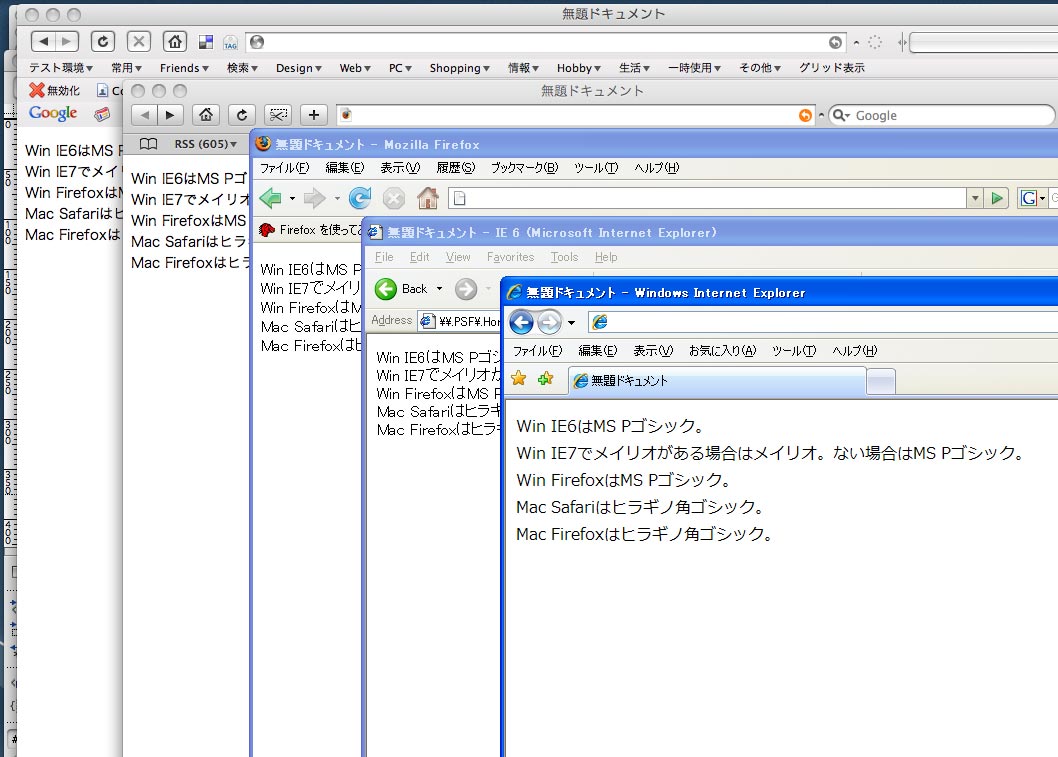Click the plus add-bookmark button in Safari
The width and height of the screenshot is (1058, 757).
(314, 115)
